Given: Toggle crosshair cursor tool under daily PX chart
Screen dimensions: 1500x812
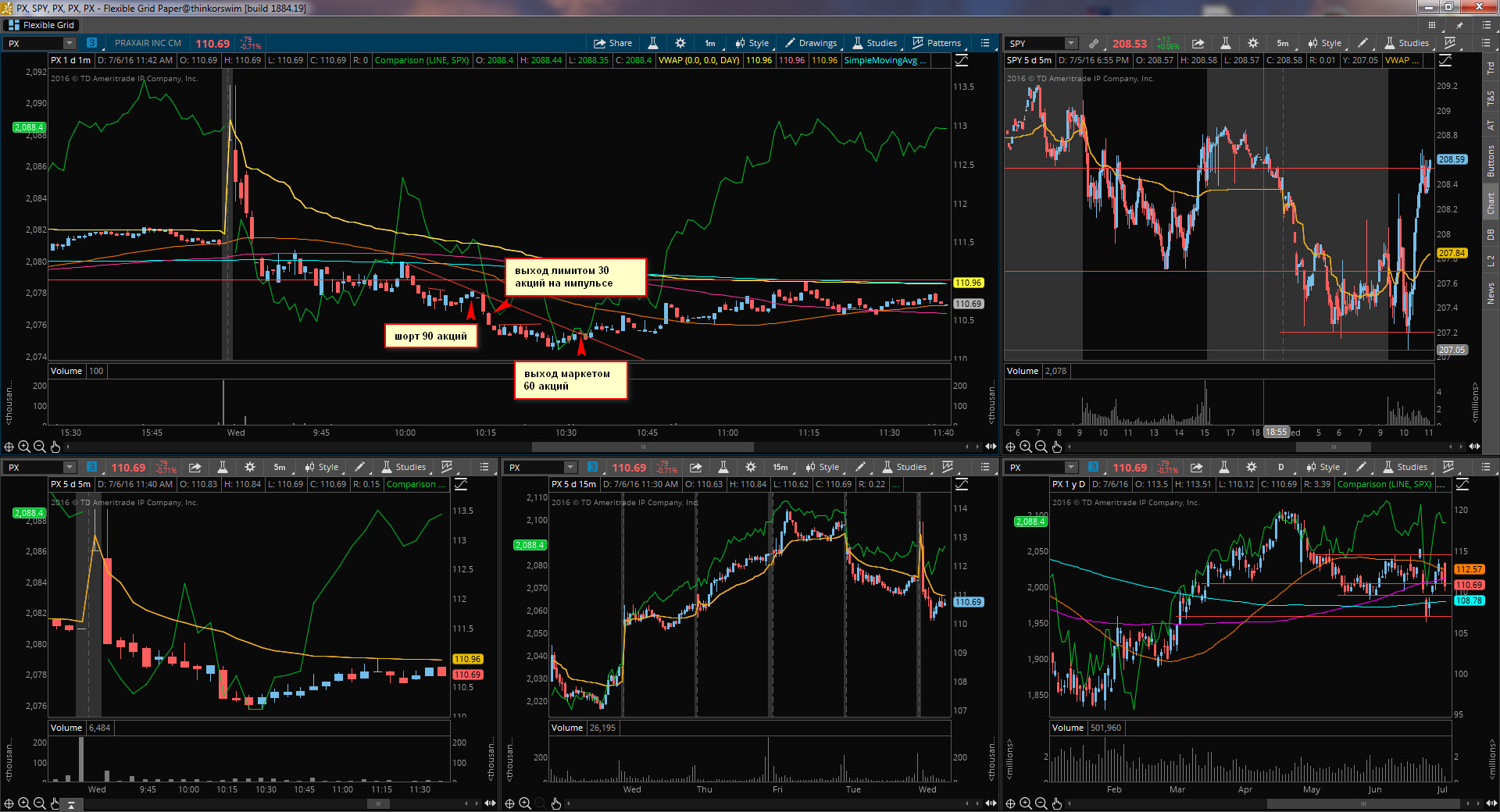Looking at the screenshot, I should click(1010, 803).
